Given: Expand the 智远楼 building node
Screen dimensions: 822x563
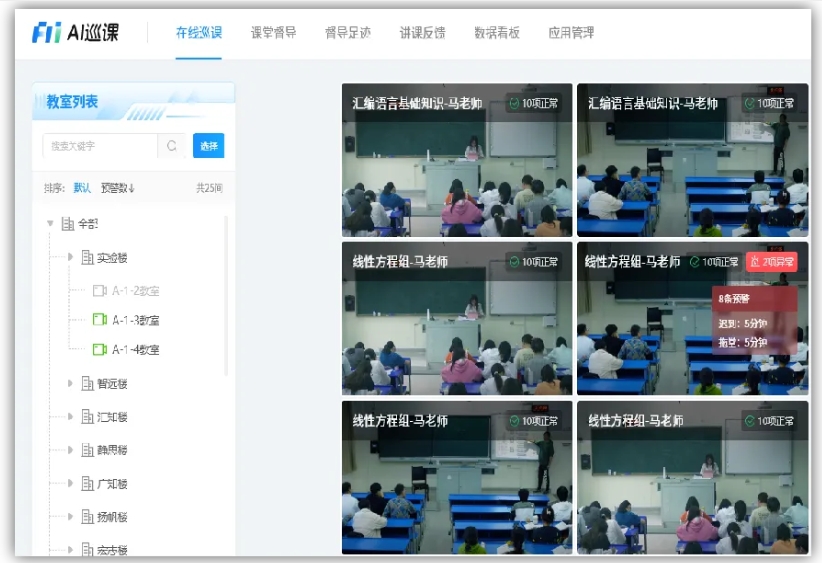Looking at the screenshot, I should click(70, 383).
